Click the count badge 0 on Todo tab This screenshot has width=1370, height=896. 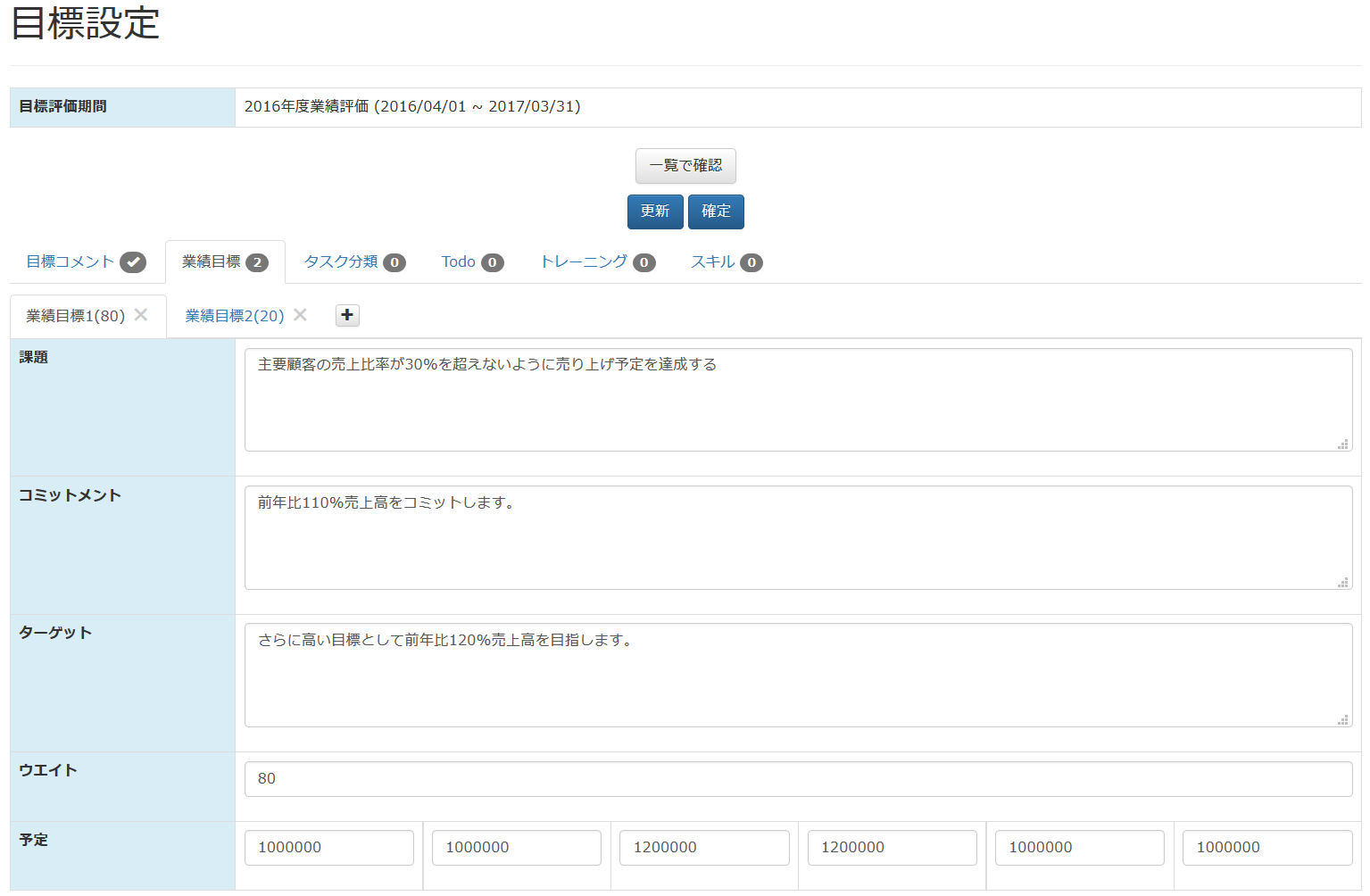point(493,262)
